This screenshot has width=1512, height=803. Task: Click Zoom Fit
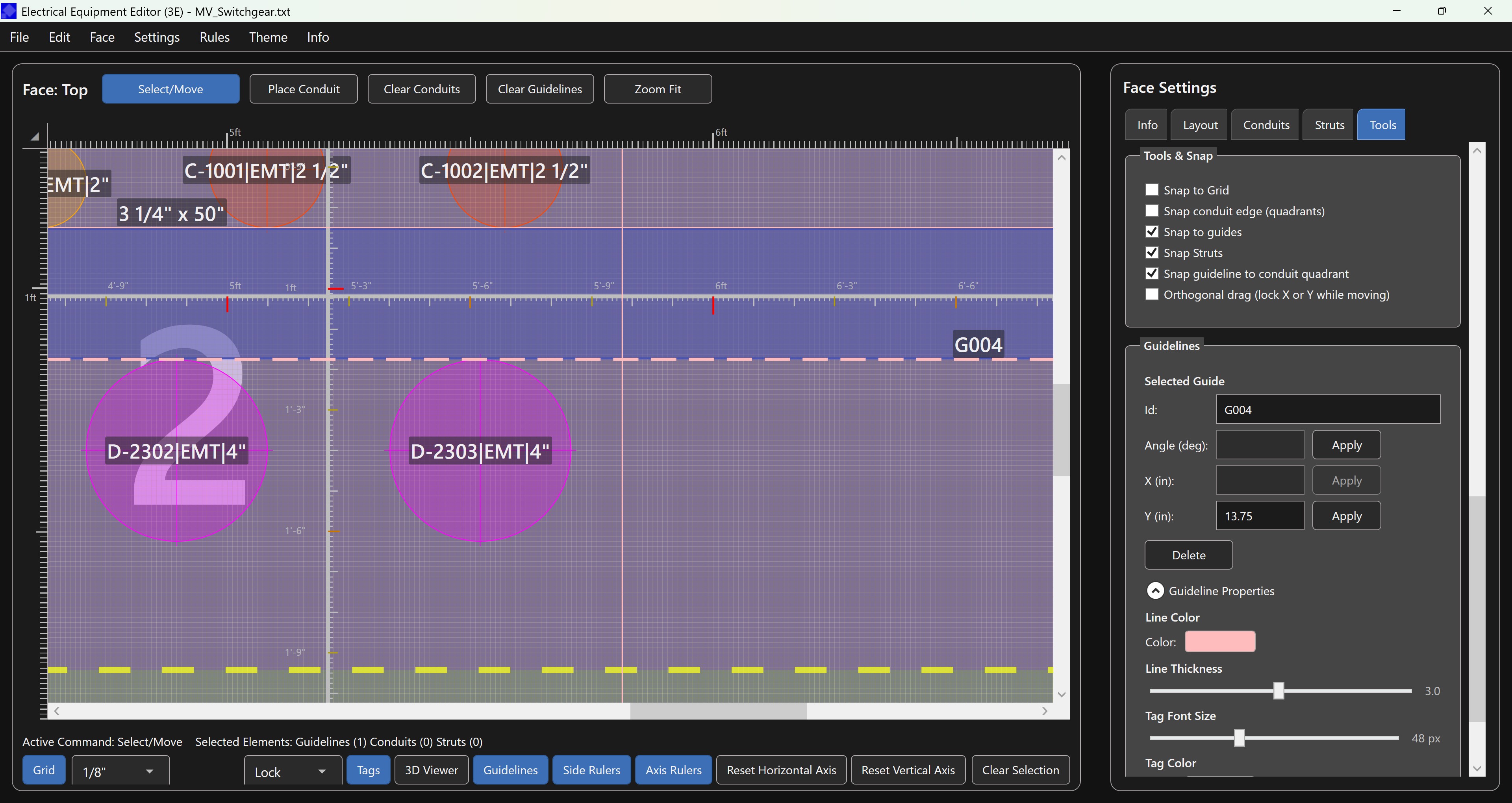658,89
